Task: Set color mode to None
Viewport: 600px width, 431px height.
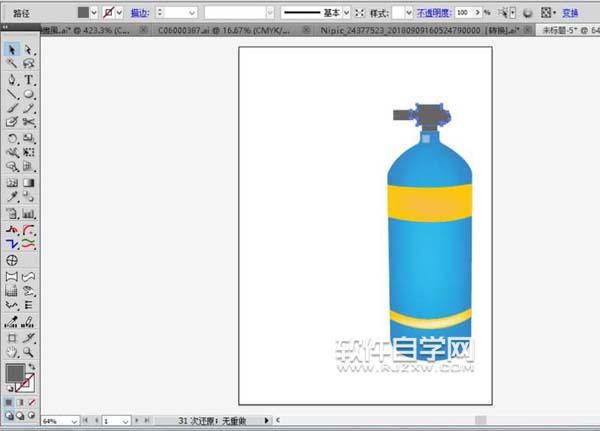Action: 32,402
